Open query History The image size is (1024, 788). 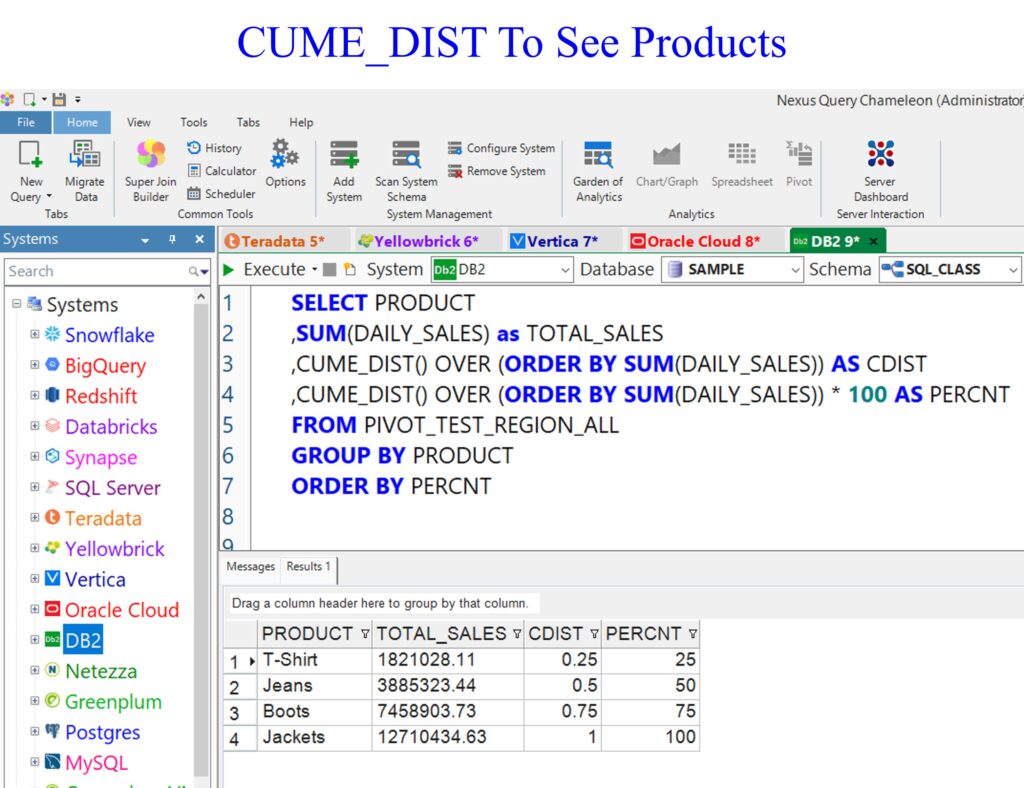(x=214, y=148)
